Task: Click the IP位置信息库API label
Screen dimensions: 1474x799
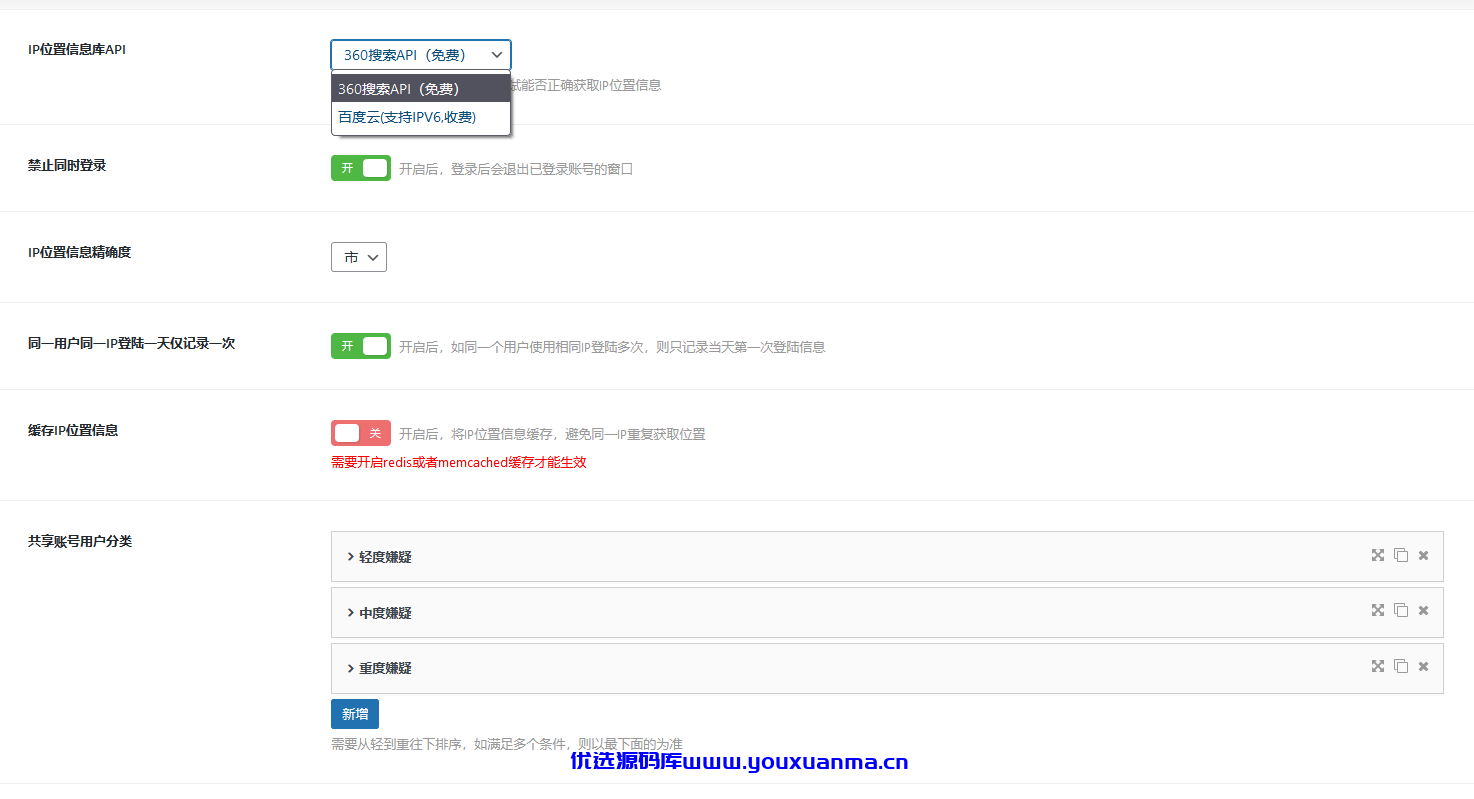Action: point(77,50)
